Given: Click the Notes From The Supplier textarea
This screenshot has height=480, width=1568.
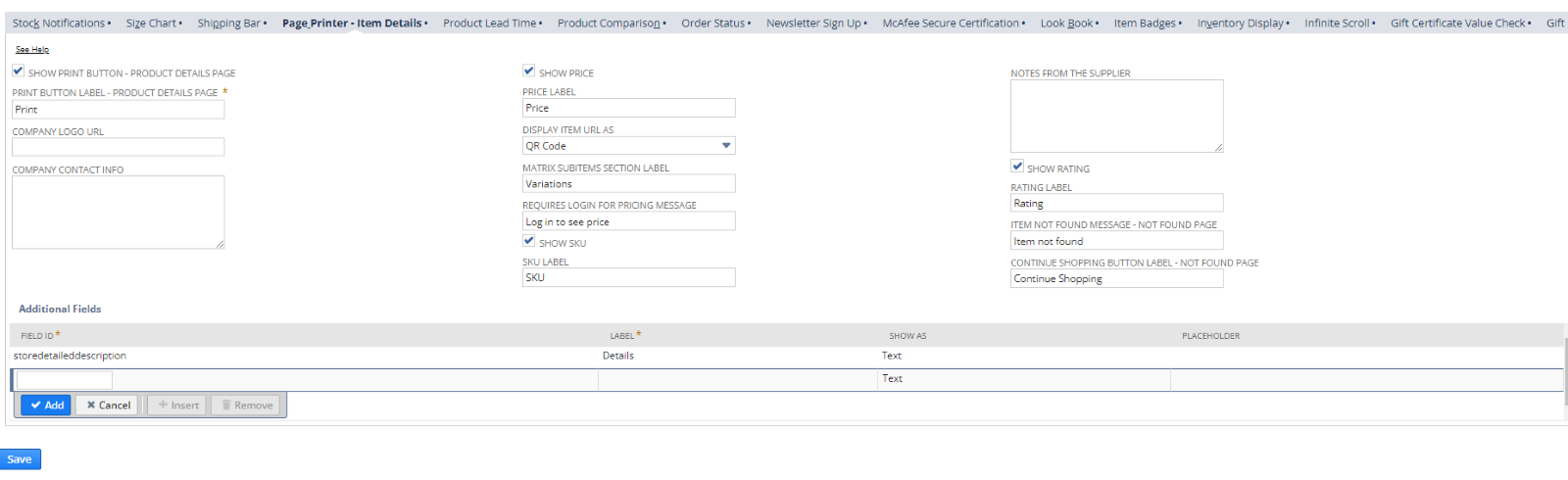Looking at the screenshot, I should (x=1116, y=116).
